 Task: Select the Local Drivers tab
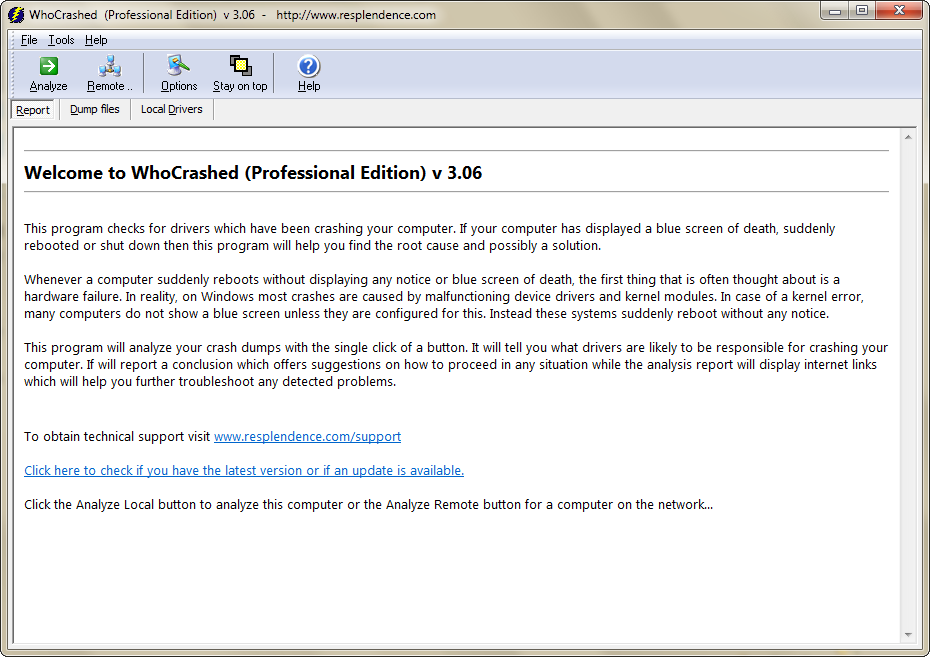click(171, 109)
